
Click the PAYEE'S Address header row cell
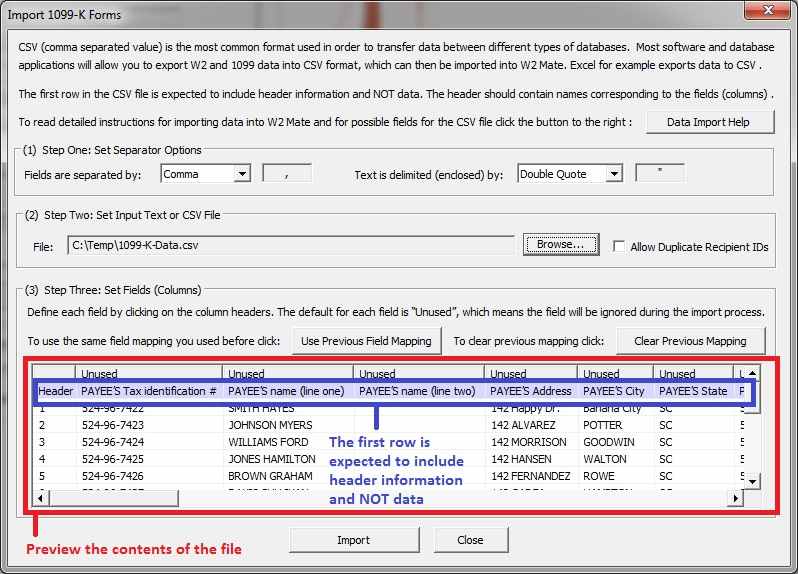click(x=530, y=391)
